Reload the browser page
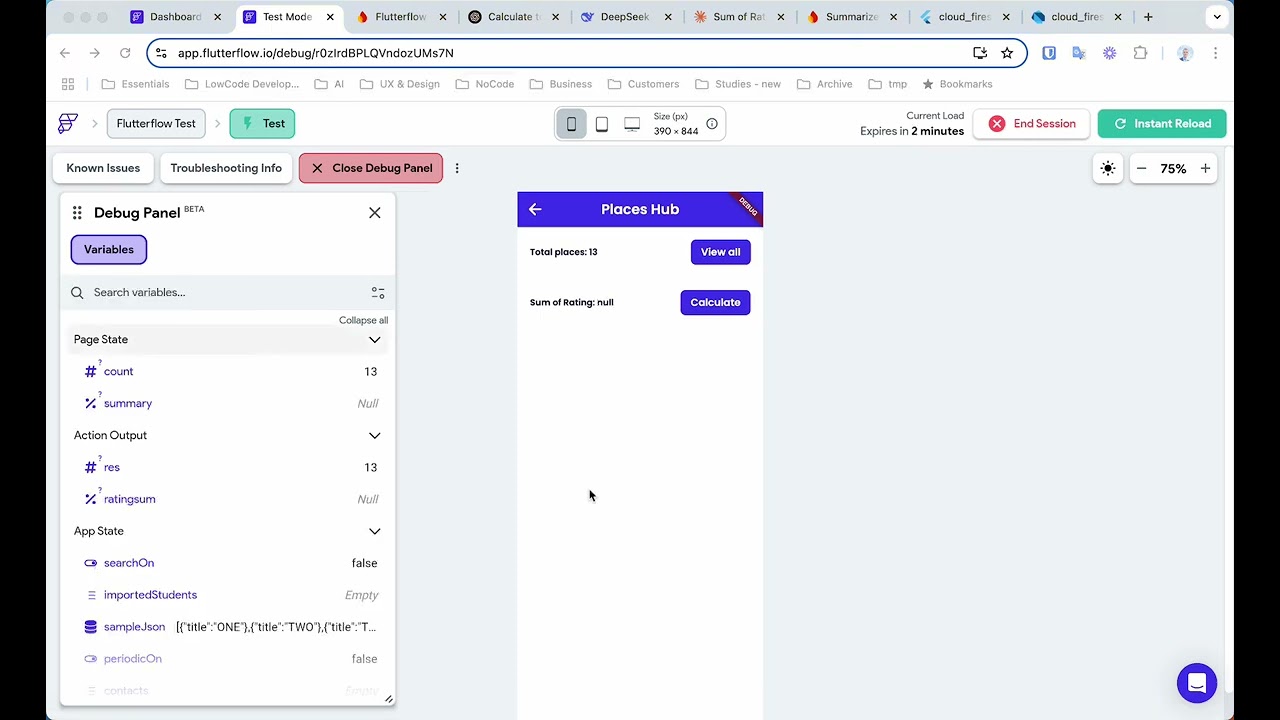This screenshot has width=1280, height=720. [125, 53]
